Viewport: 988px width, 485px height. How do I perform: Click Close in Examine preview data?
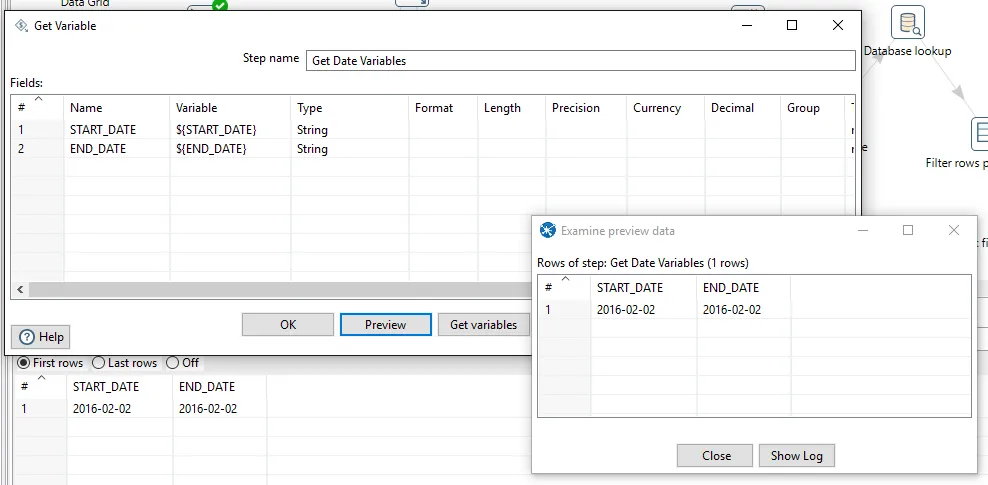click(x=715, y=455)
